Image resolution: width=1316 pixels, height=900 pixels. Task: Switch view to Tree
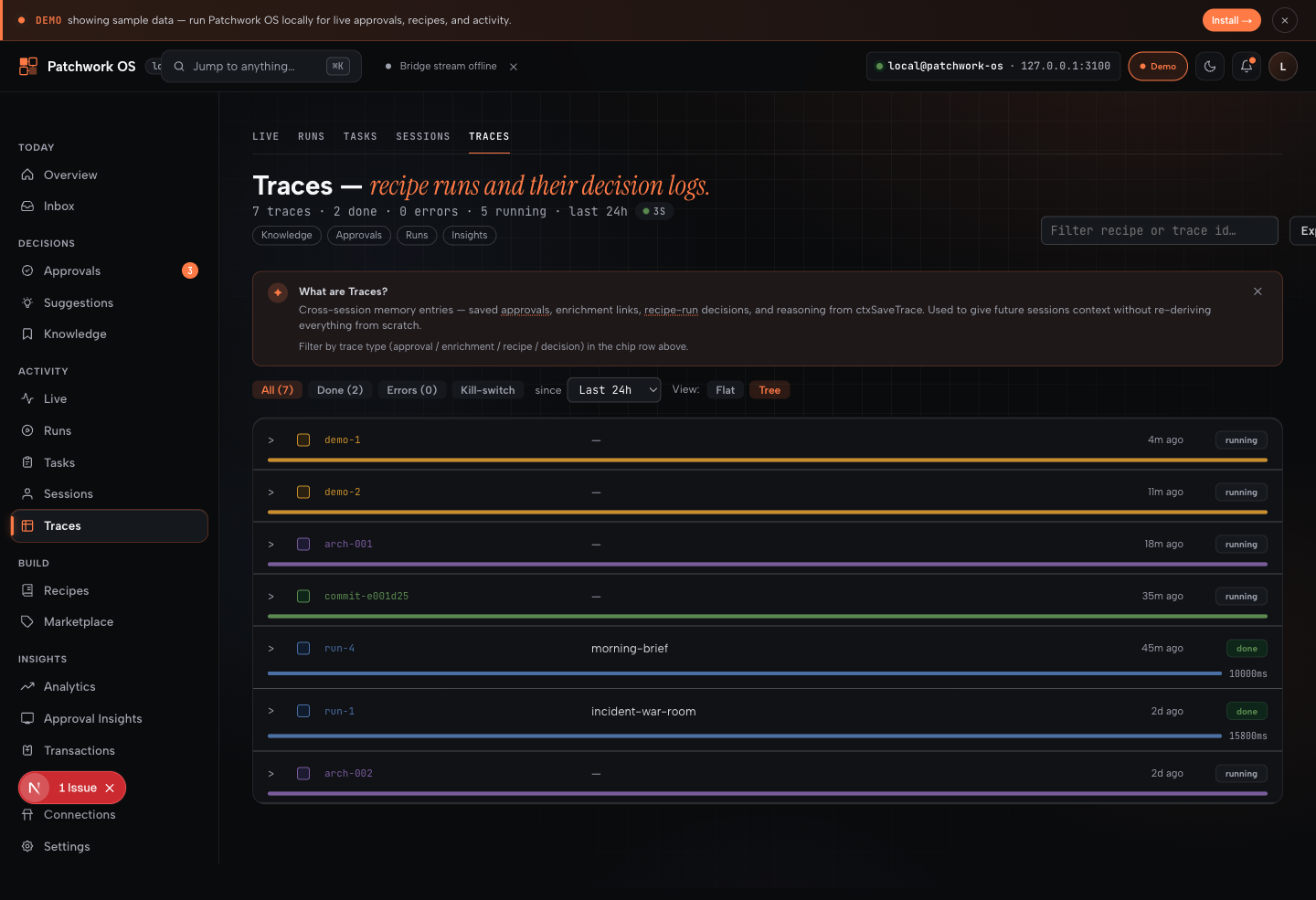coord(769,390)
